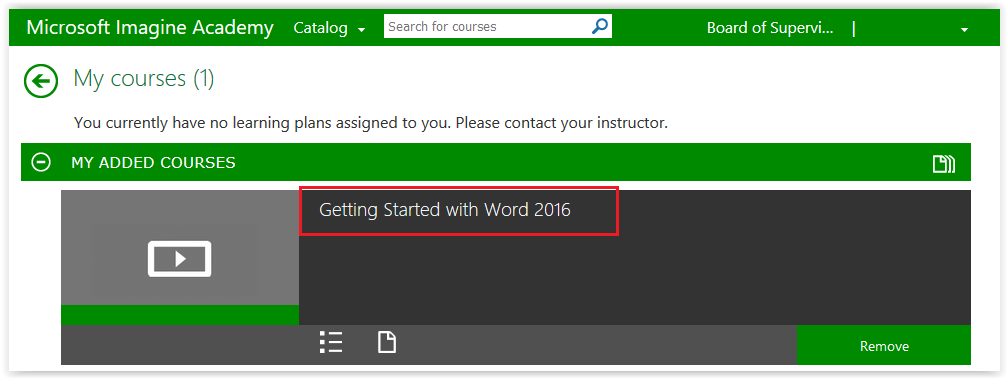Click the search magnifier icon
The image size is (1008, 379).
click(x=599, y=26)
